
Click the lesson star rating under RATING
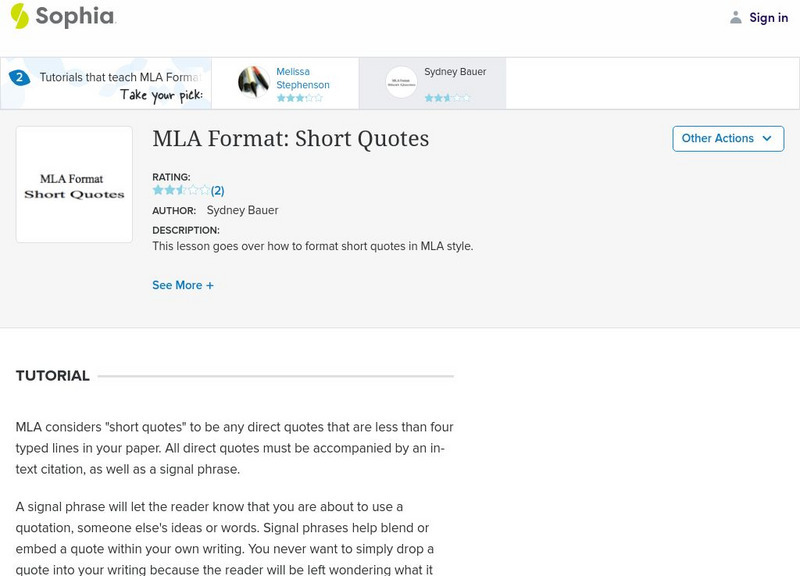(x=181, y=190)
